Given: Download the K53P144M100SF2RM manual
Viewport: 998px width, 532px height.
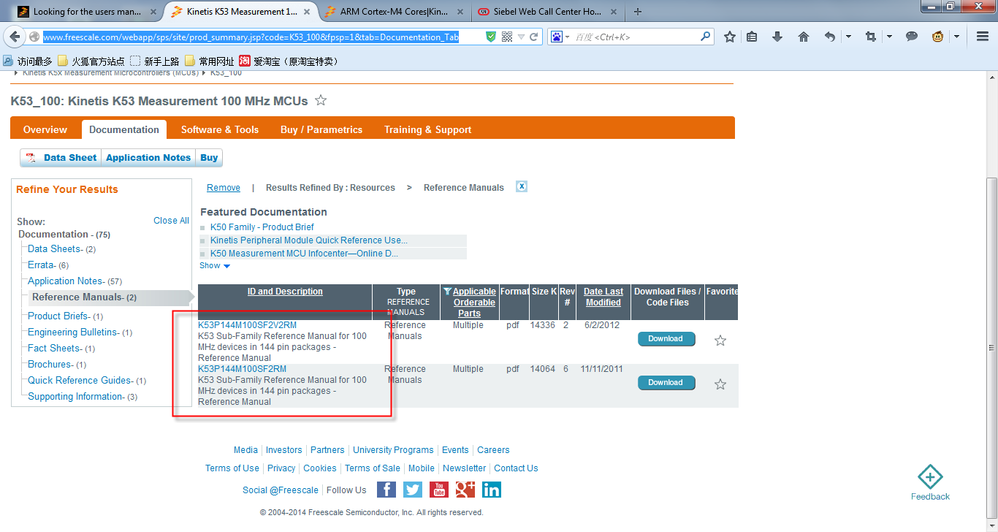Looking at the screenshot, I should point(666,383).
